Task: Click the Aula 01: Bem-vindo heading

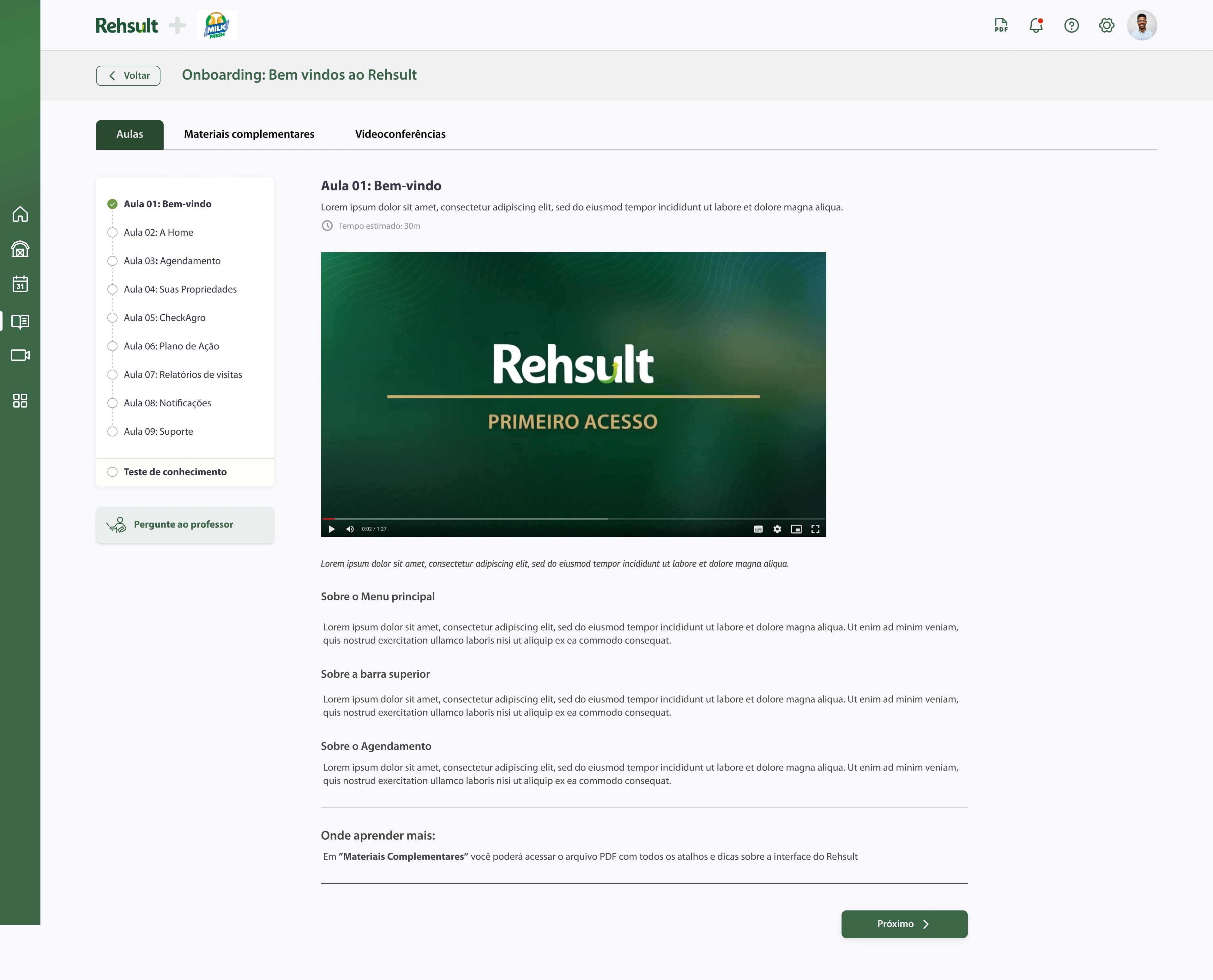Action: (x=381, y=186)
